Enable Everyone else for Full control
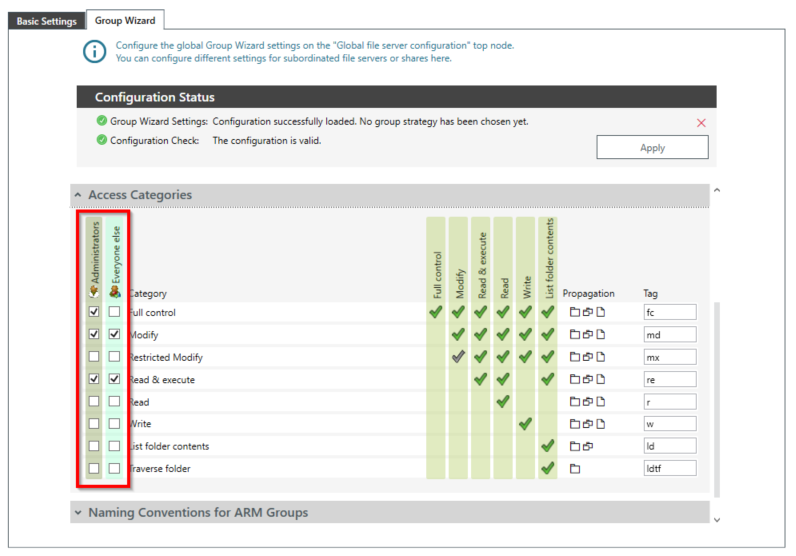 [x=115, y=313]
